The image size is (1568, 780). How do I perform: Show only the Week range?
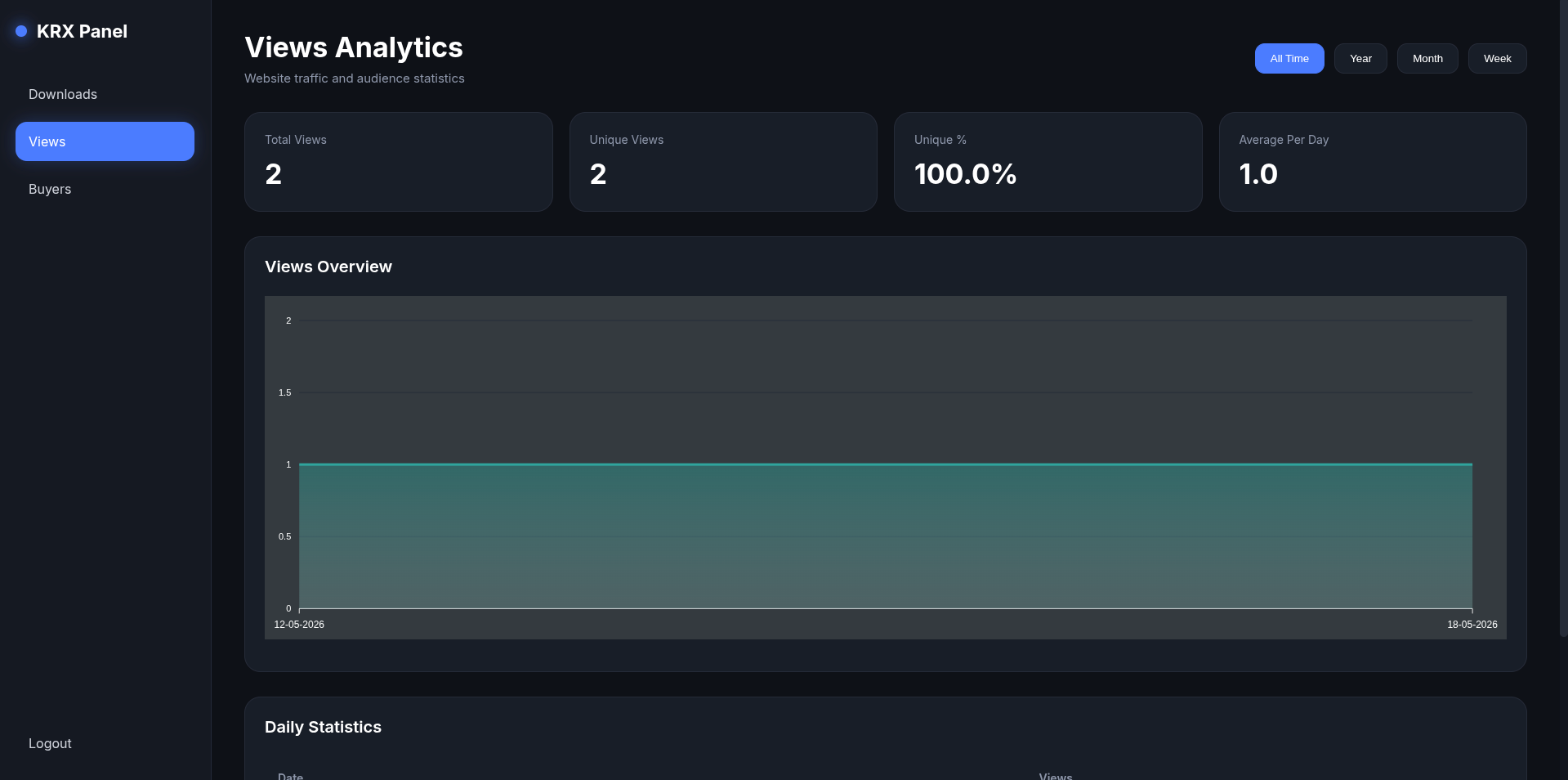(1497, 59)
